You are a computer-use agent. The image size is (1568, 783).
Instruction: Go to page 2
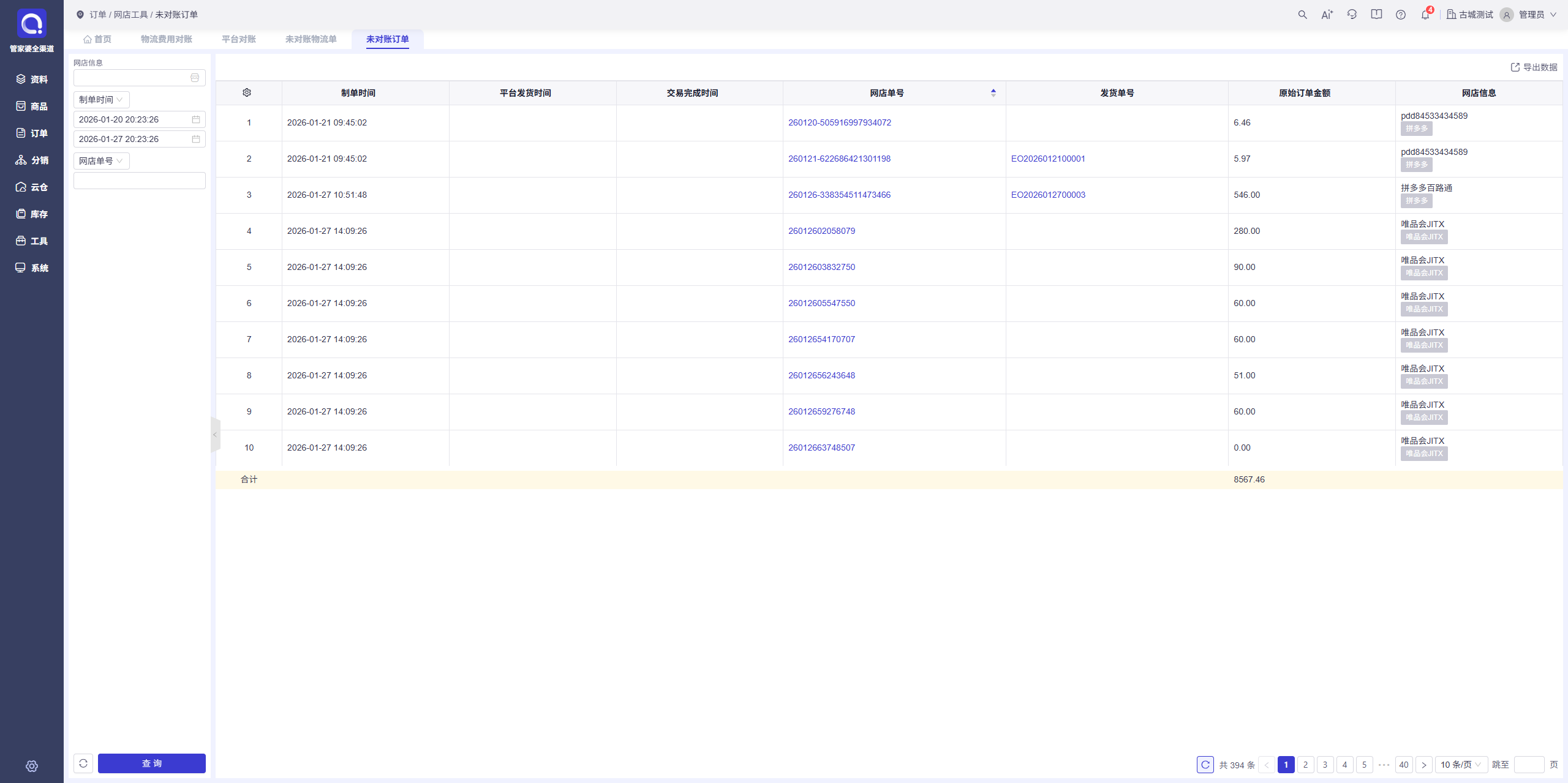tap(1305, 765)
